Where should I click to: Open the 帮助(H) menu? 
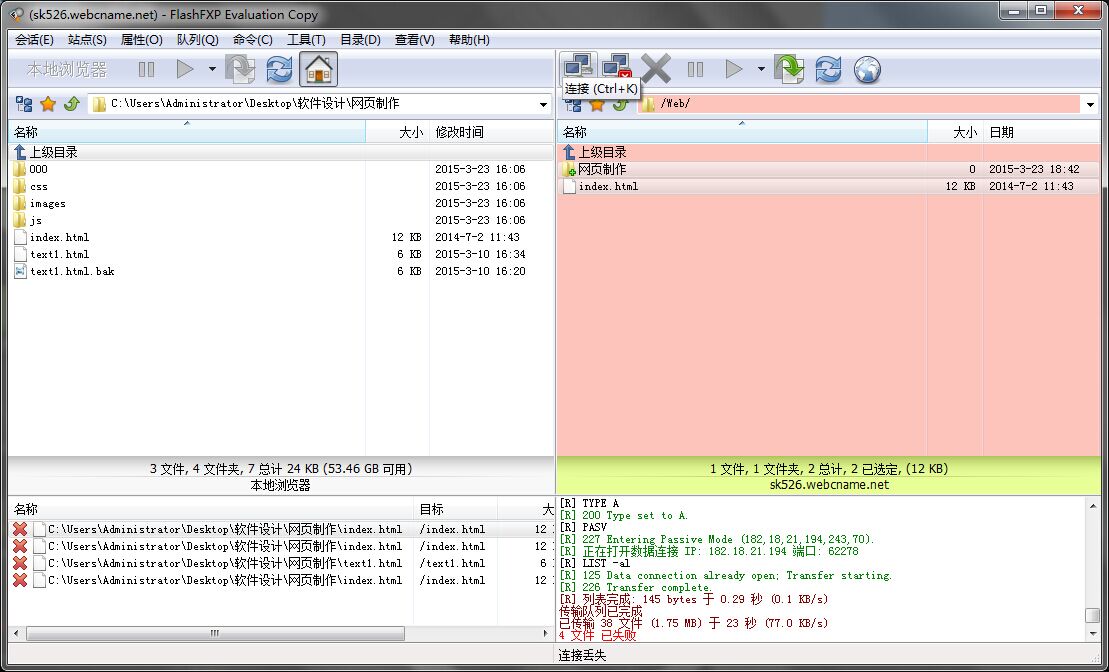tap(469, 40)
